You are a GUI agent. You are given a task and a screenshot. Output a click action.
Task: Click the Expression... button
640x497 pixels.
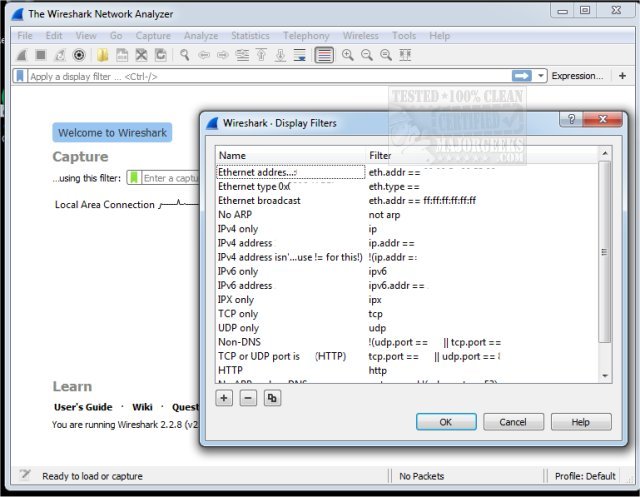pyautogui.click(x=577, y=75)
